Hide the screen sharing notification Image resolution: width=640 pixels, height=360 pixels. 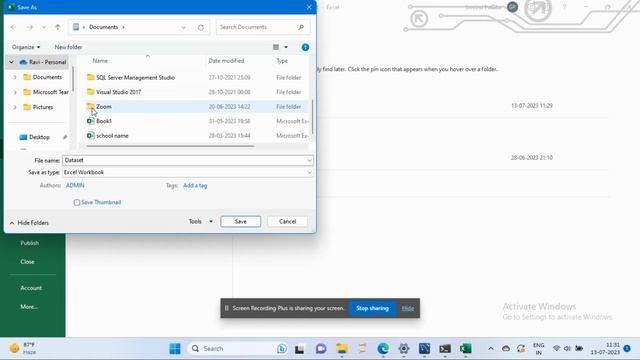408,309
